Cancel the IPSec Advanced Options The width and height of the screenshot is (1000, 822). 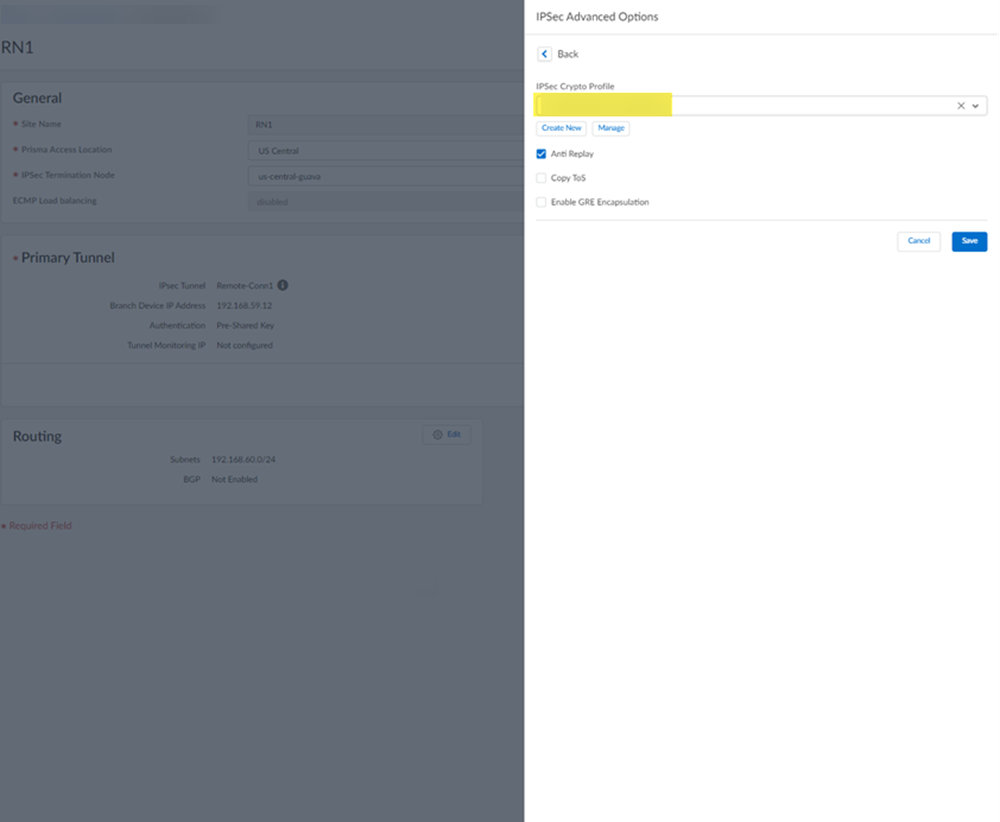[x=918, y=241]
